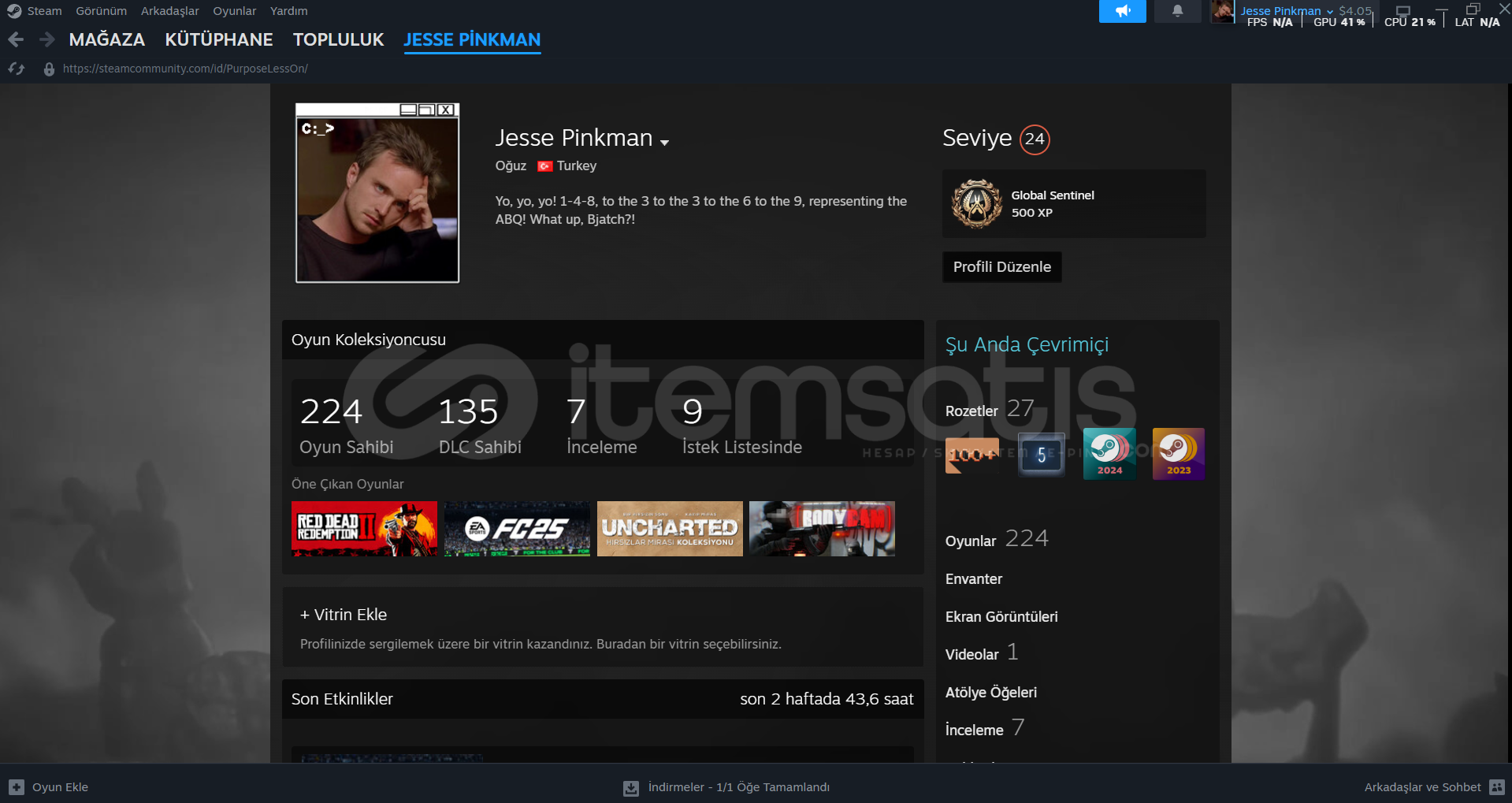Click small avatar in top bar
The image size is (1512, 803).
coord(1223,11)
